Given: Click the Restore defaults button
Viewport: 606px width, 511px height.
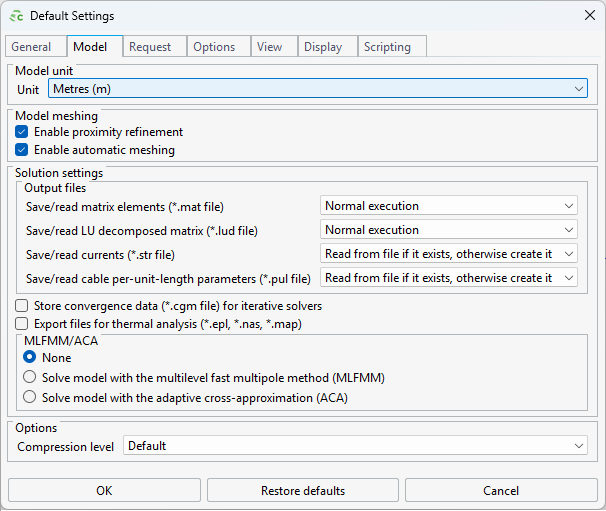Looking at the screenshot, I should point(303,491).
